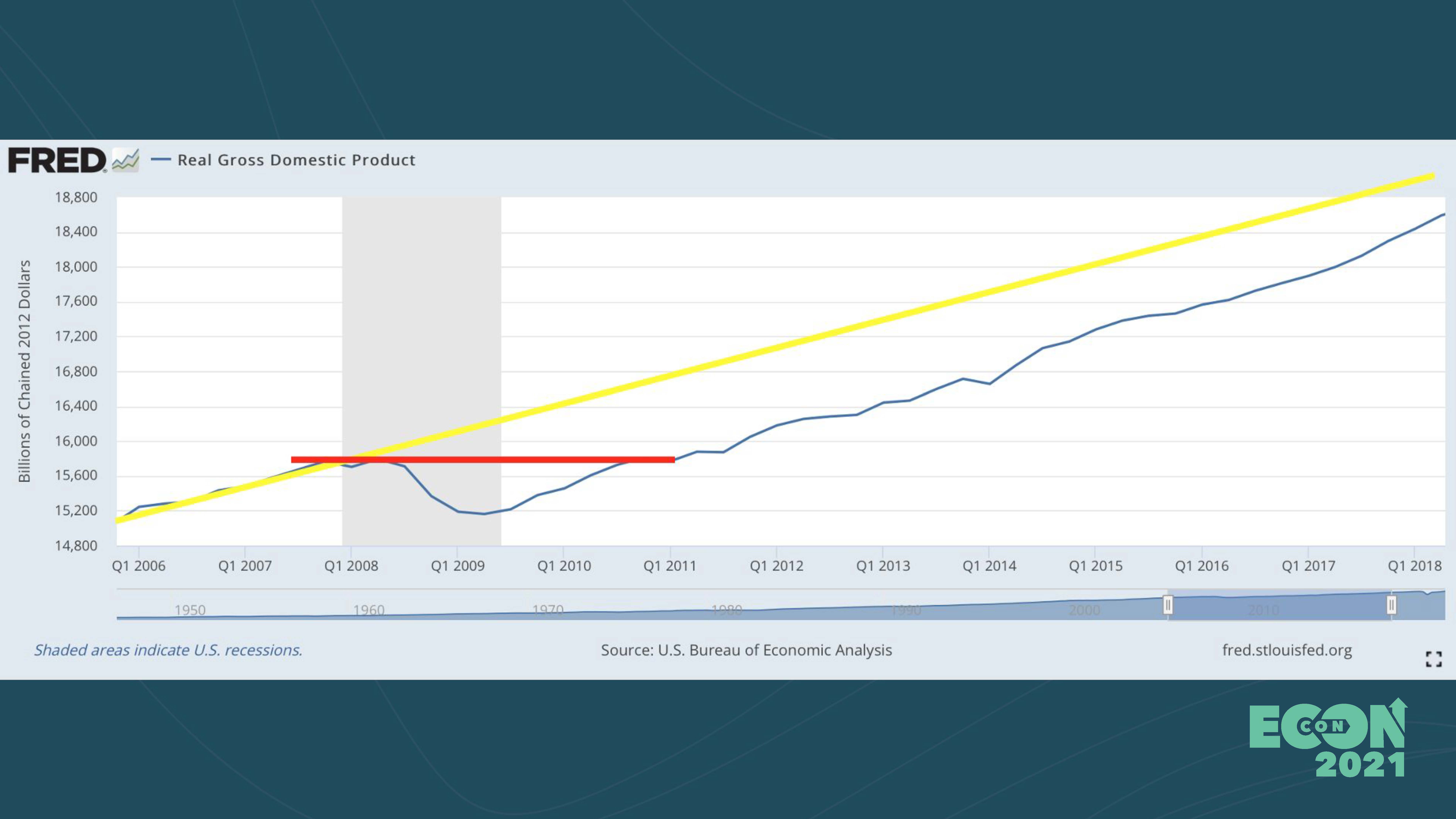The height and width of the screenshot is (819, 1456).
Task: Click the FRED logo
Action: pos(57,160)
